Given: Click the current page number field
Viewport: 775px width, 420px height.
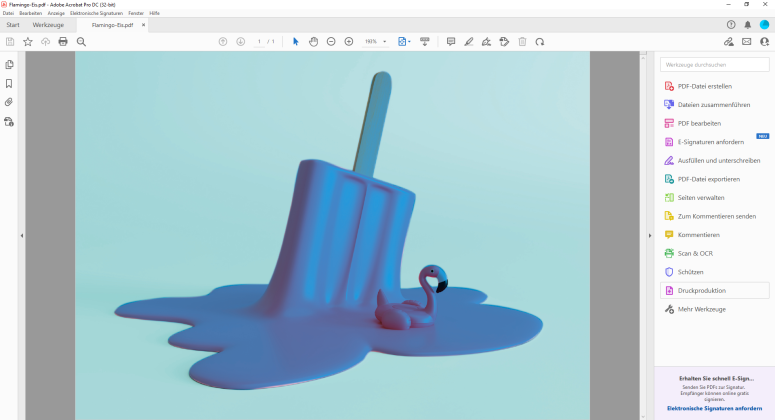Looking at the screenshot, I should point(259,42).
